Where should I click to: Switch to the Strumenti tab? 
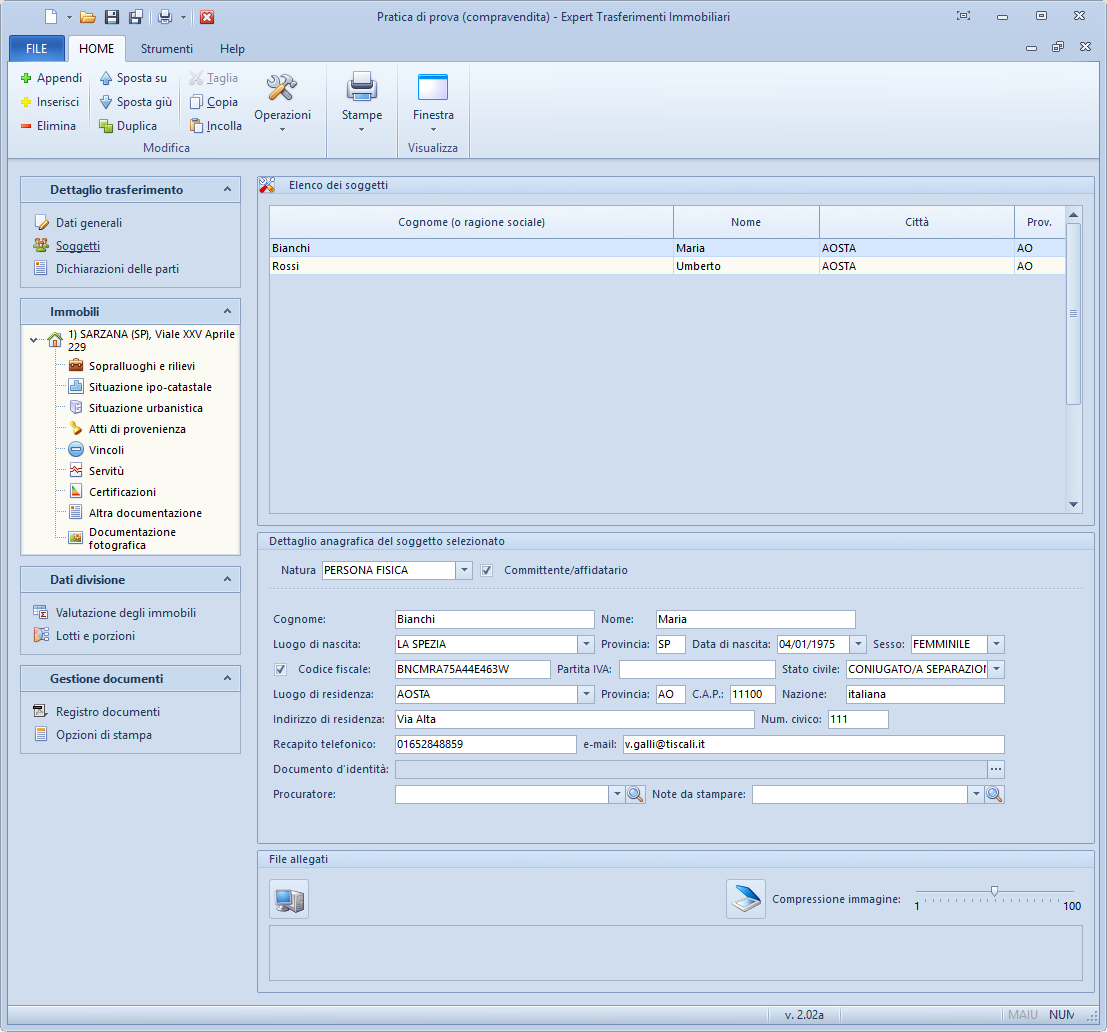167,49
